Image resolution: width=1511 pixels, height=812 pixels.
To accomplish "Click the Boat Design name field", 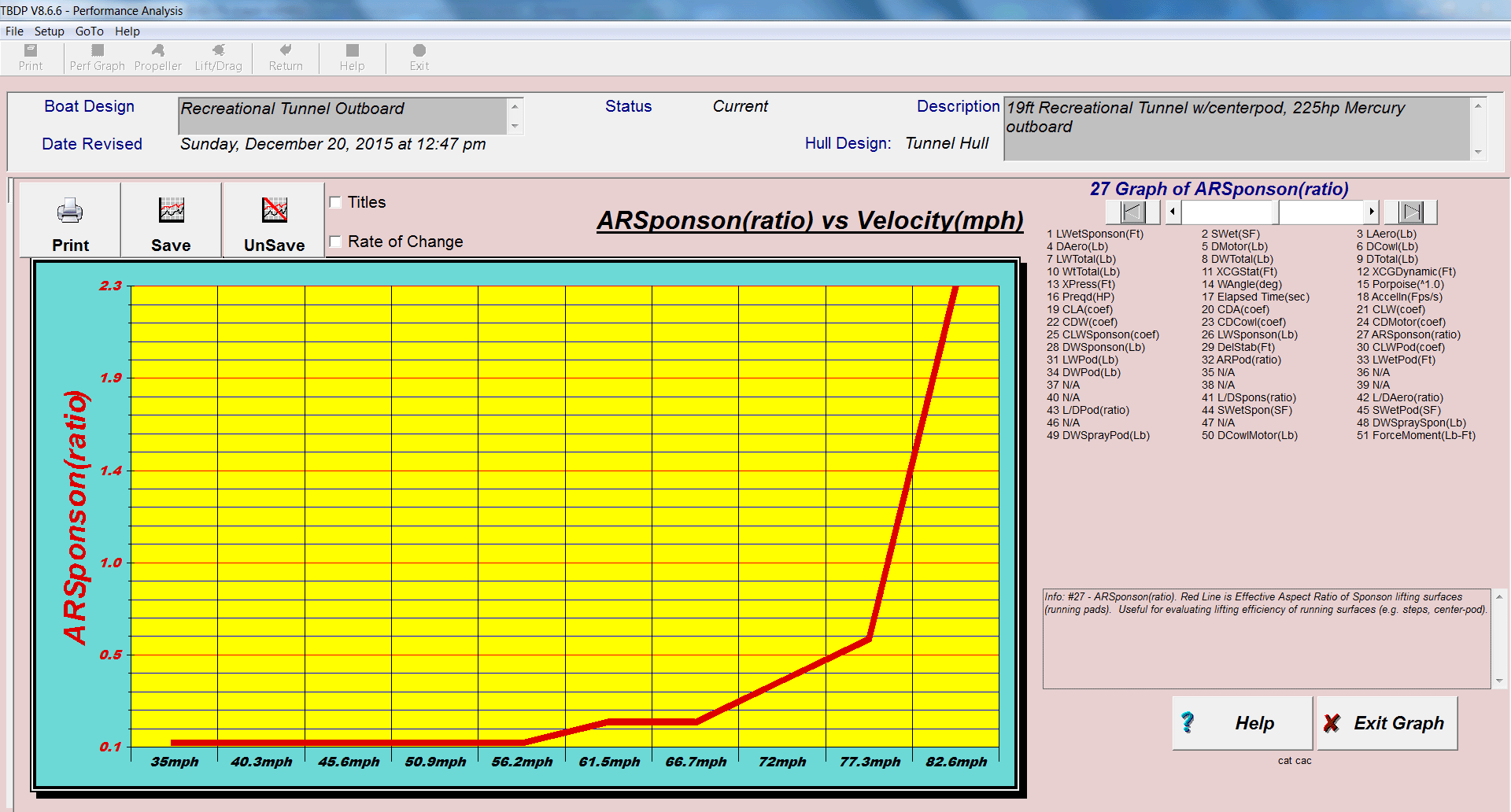I will pyautogui.click(x=343, y=116).
